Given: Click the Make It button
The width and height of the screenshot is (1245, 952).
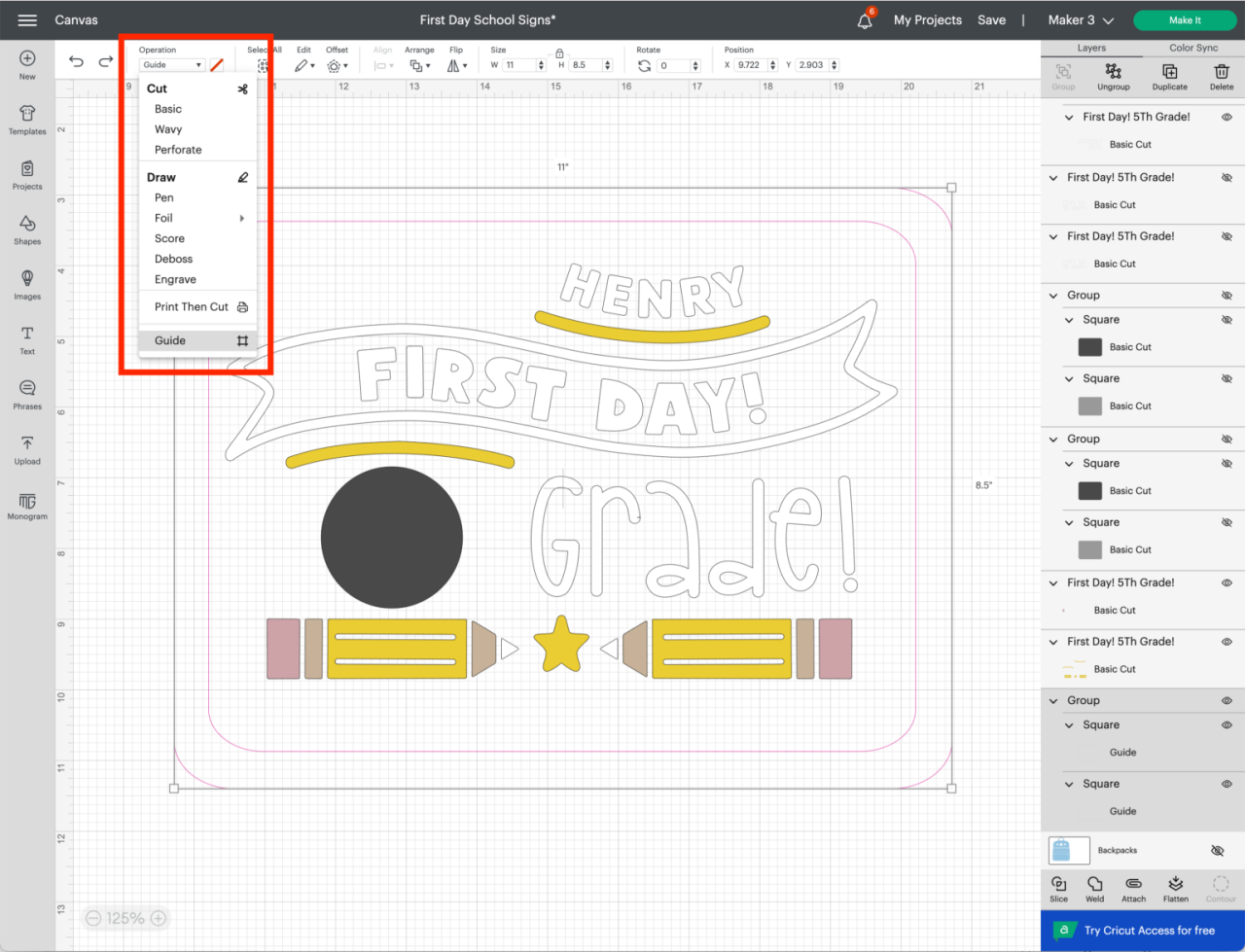Looking at the screenshot, I should (x=1185, y=19).
